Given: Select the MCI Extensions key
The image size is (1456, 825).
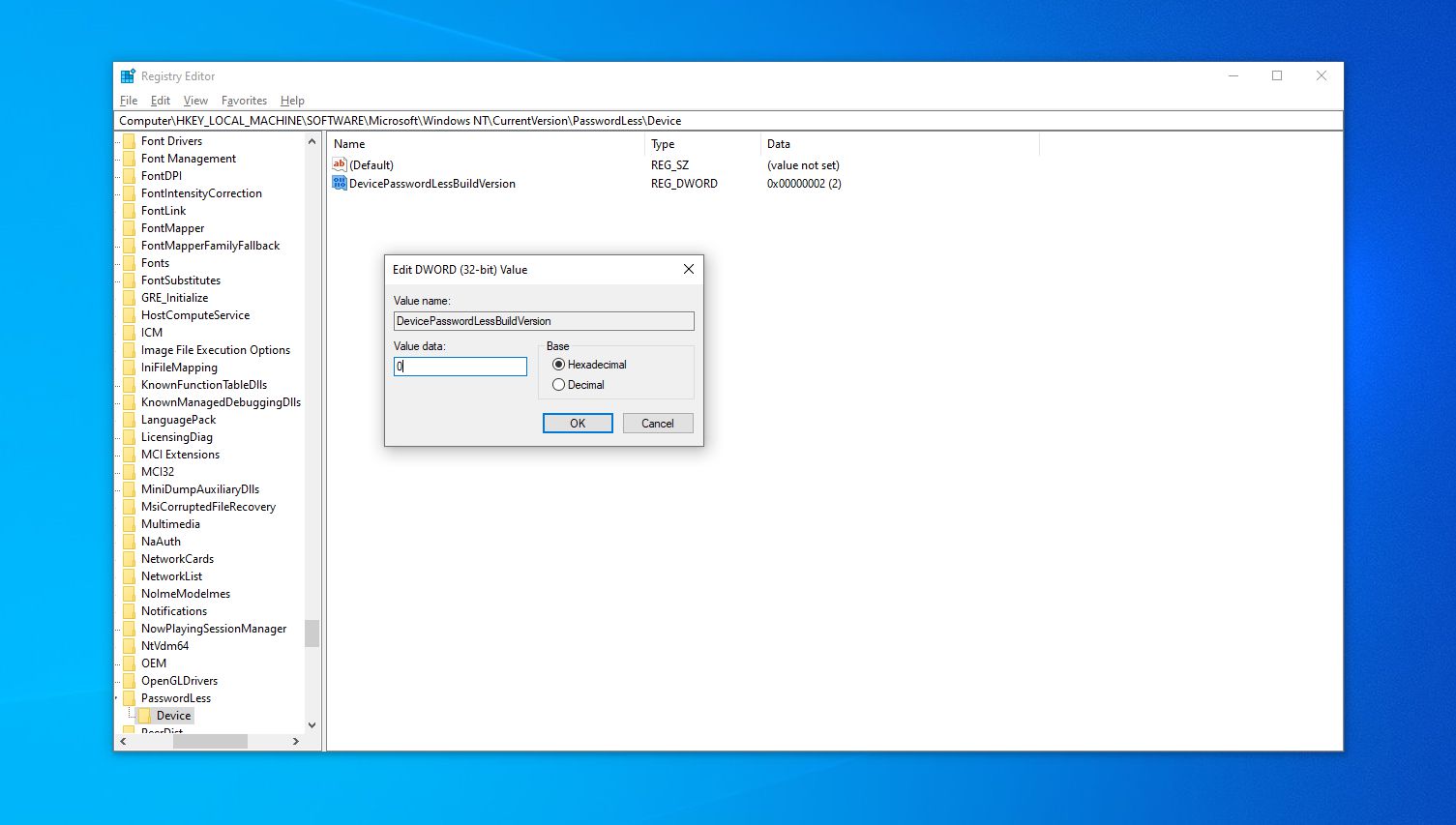Looking at the screenshot, I should (180, 455).
